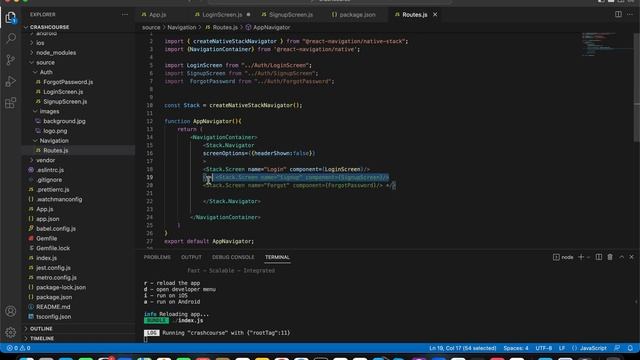Expand the vendor folder
The image size is (640, 360).
pos(45,160)
